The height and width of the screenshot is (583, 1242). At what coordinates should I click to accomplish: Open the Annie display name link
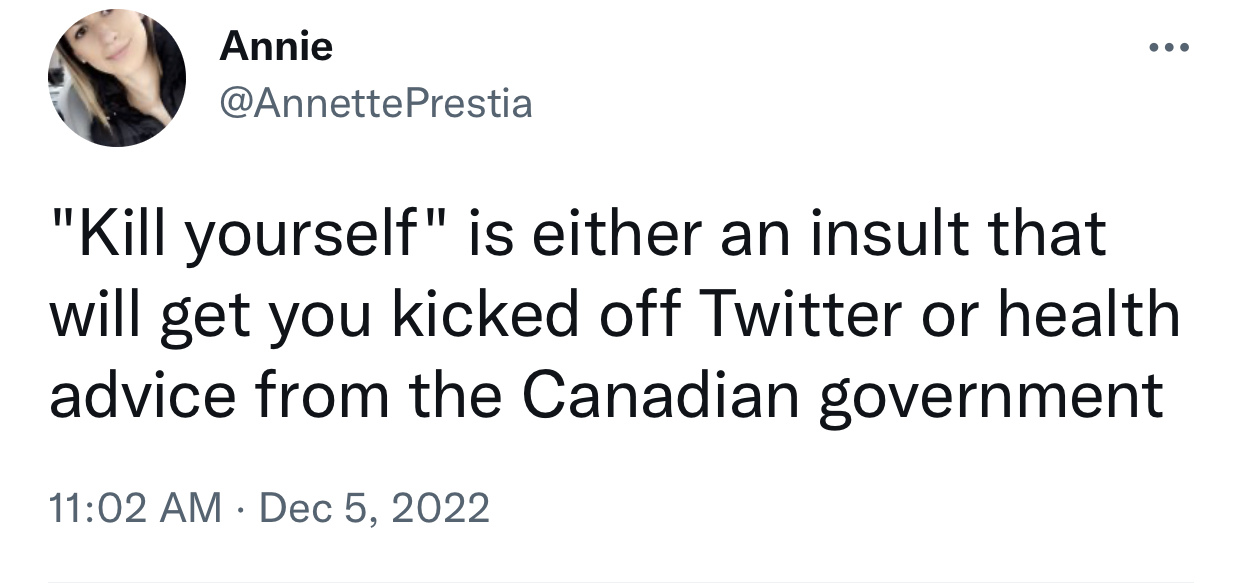tap(276, 46)
